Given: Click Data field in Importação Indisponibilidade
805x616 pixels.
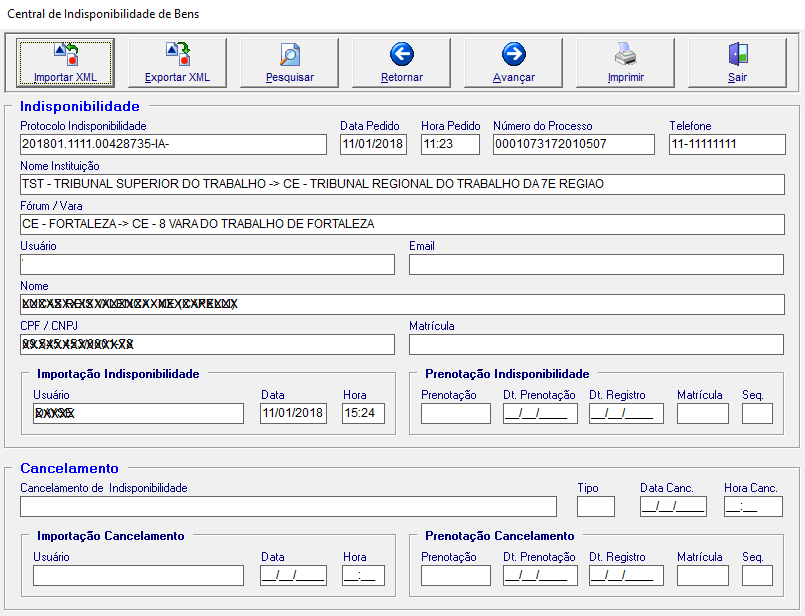Looking at the screenshot, I should [293, 413].
